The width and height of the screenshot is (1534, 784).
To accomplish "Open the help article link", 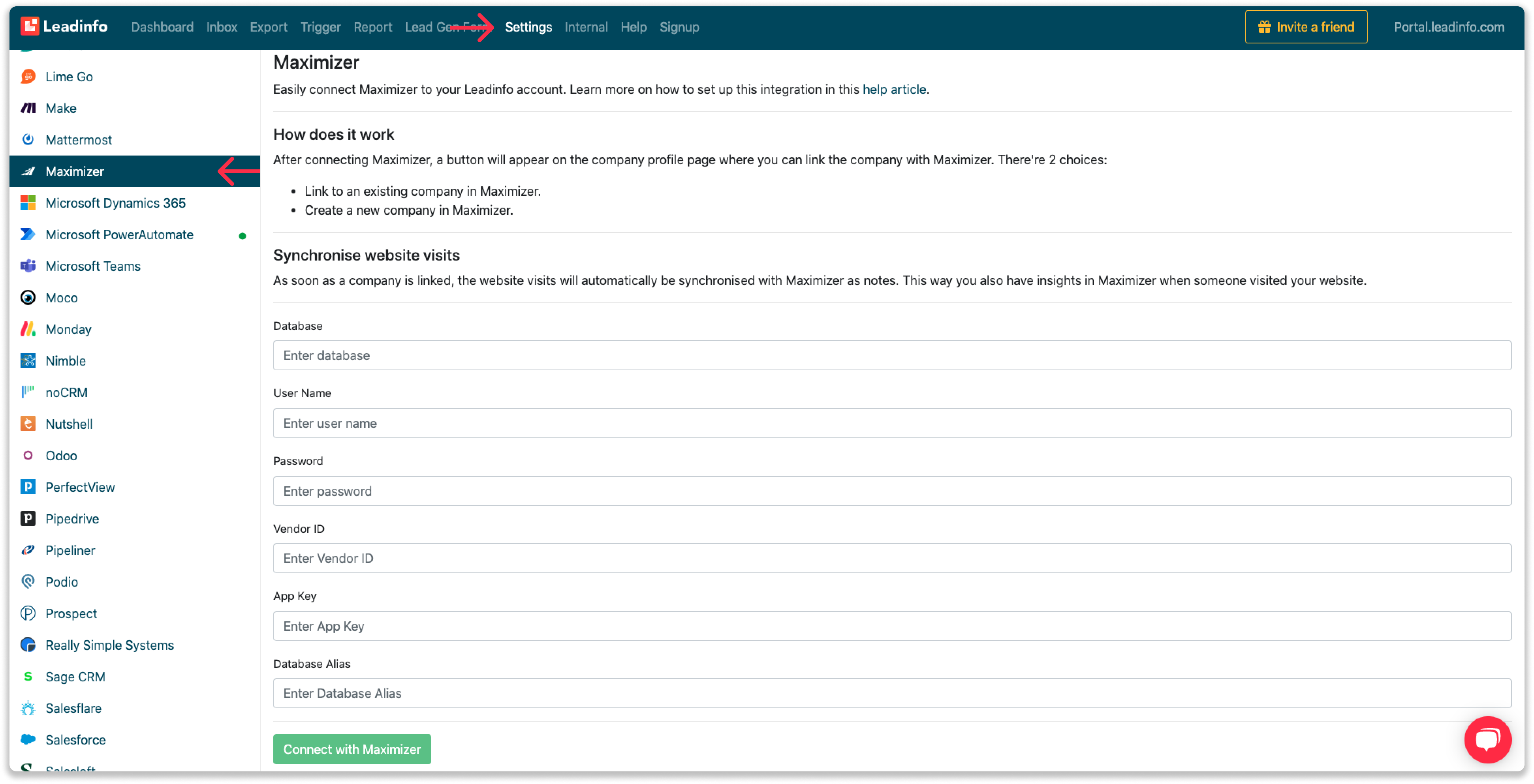I will click(894, 89).
